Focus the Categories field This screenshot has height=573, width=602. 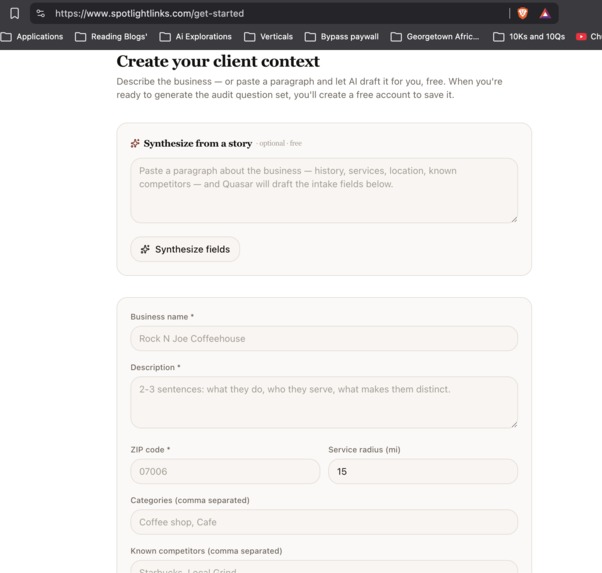coord(324,522)
